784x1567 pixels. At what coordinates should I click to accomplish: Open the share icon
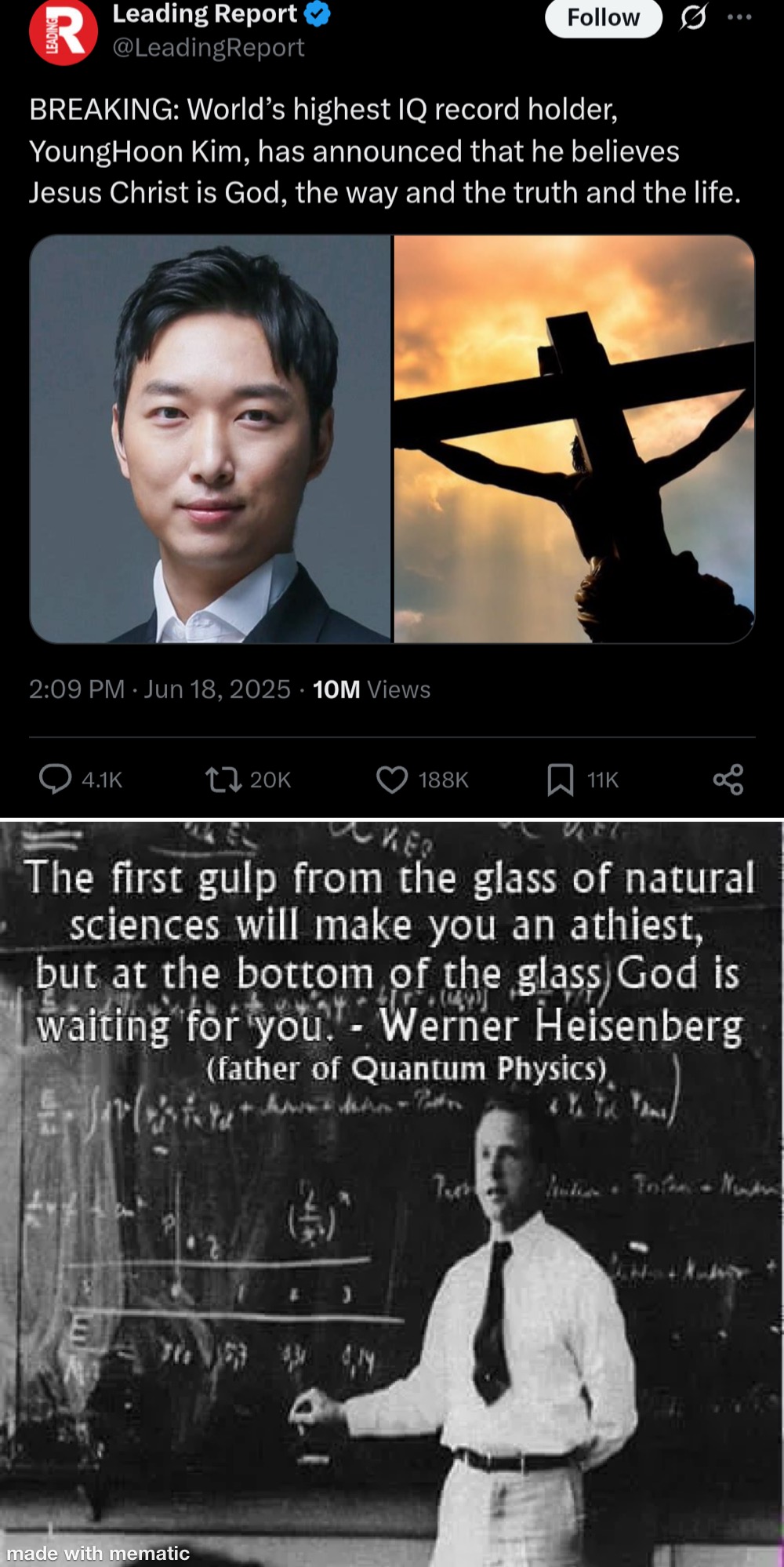728,780
